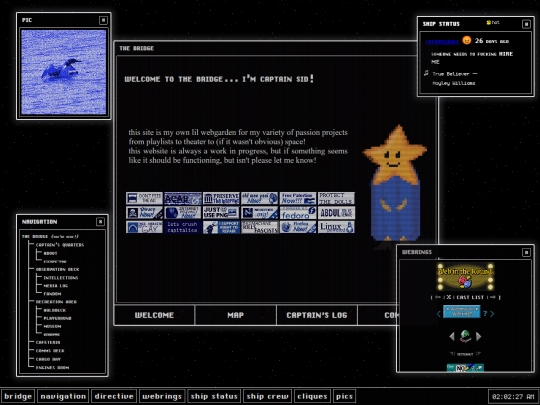Click the webrings taskbar button
This screenshot has height=405, width=540.
162,396
